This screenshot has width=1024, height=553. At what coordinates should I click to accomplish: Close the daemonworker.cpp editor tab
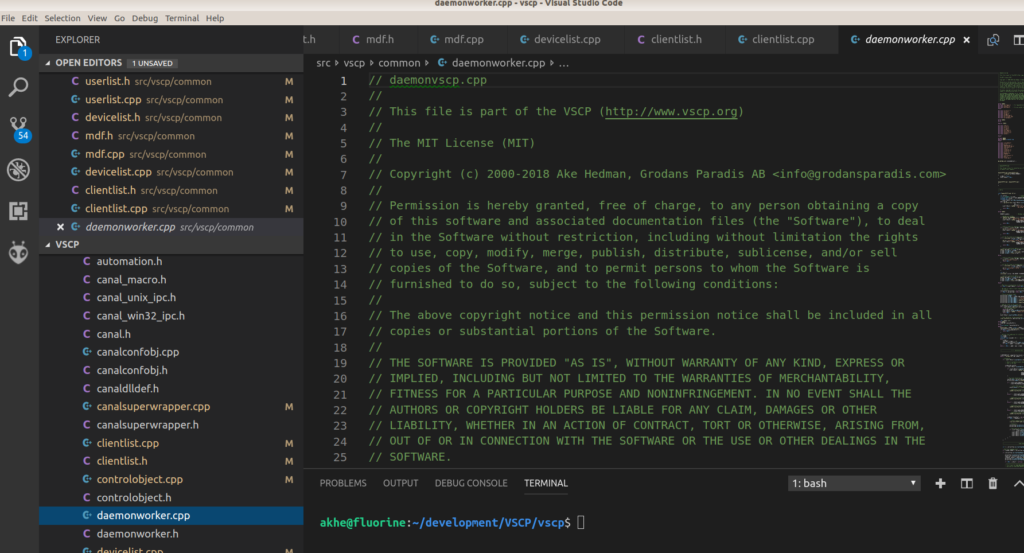tap(967, 40)
